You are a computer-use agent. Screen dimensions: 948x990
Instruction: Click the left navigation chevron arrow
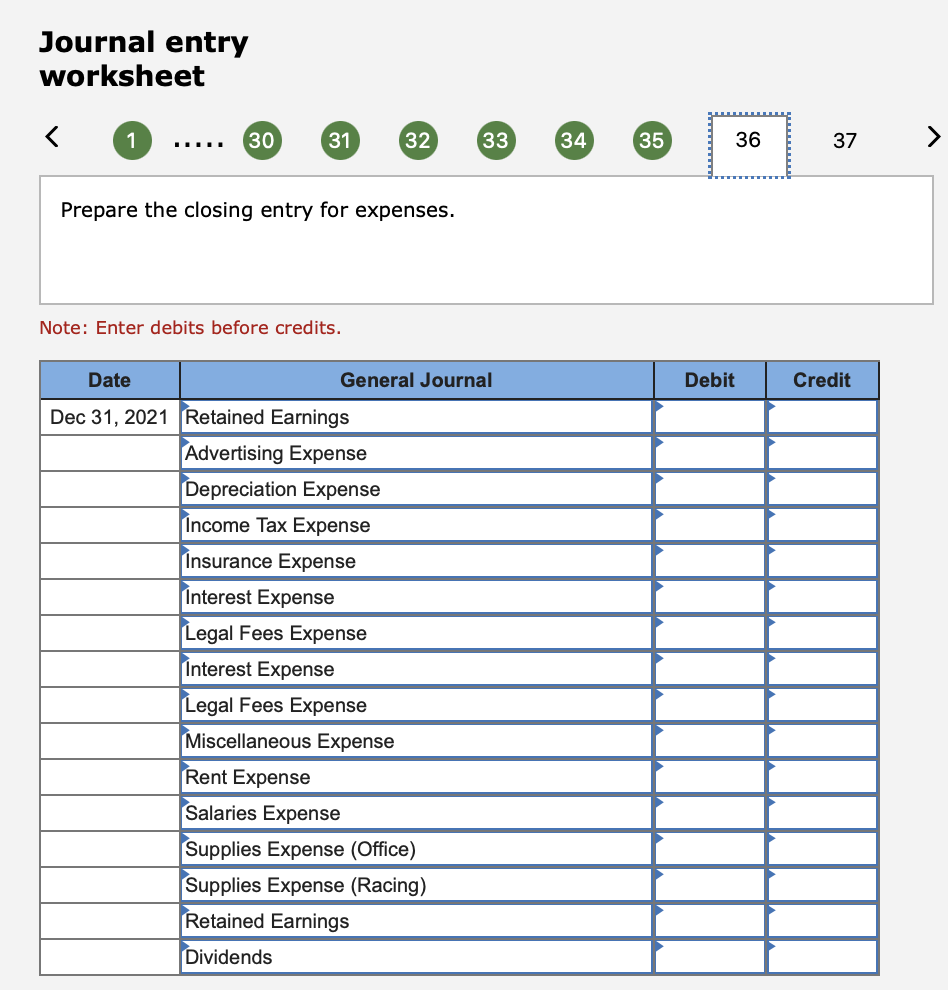(x=52, y=138)
